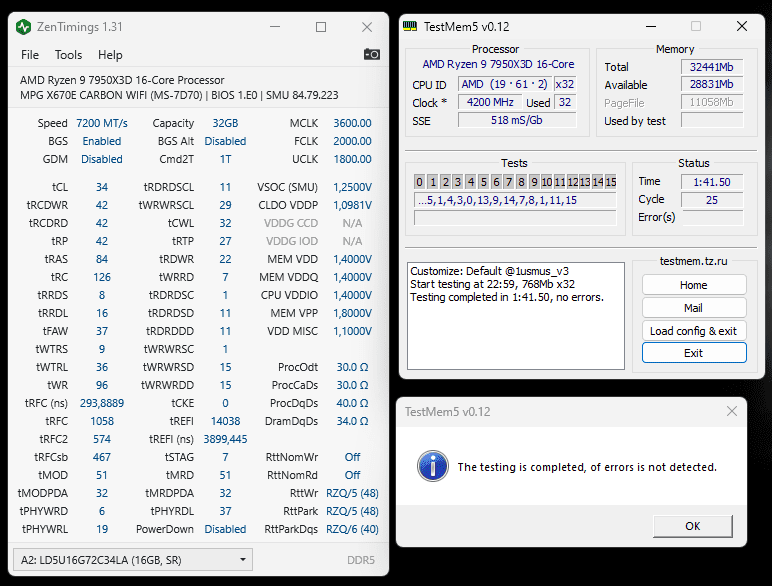Click test number 15 box in Tests
Image resolution: width=772 pixels, height=586 pixels.
(x=611, y=182)
